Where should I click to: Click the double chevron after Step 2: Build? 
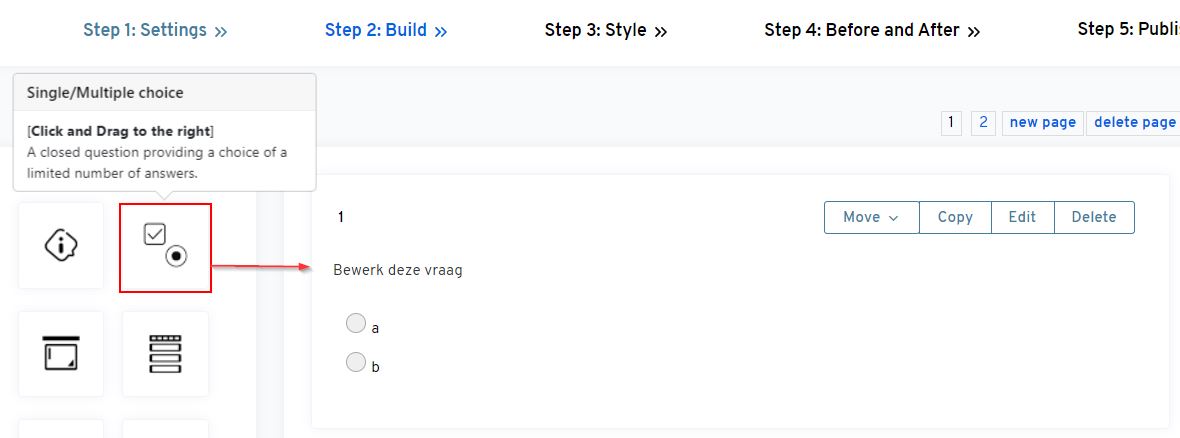[440, 31]
